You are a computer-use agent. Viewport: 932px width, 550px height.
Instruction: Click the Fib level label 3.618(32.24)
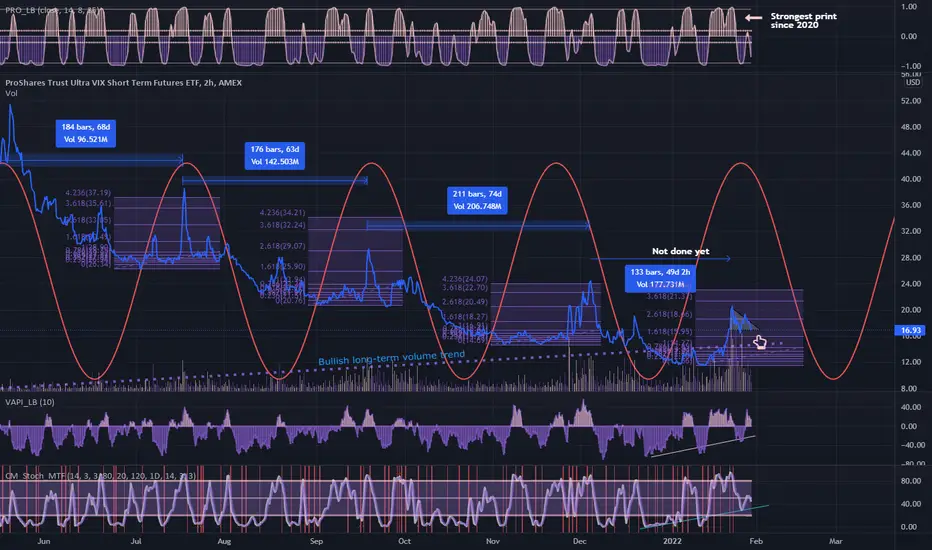[x=282, y=225]
